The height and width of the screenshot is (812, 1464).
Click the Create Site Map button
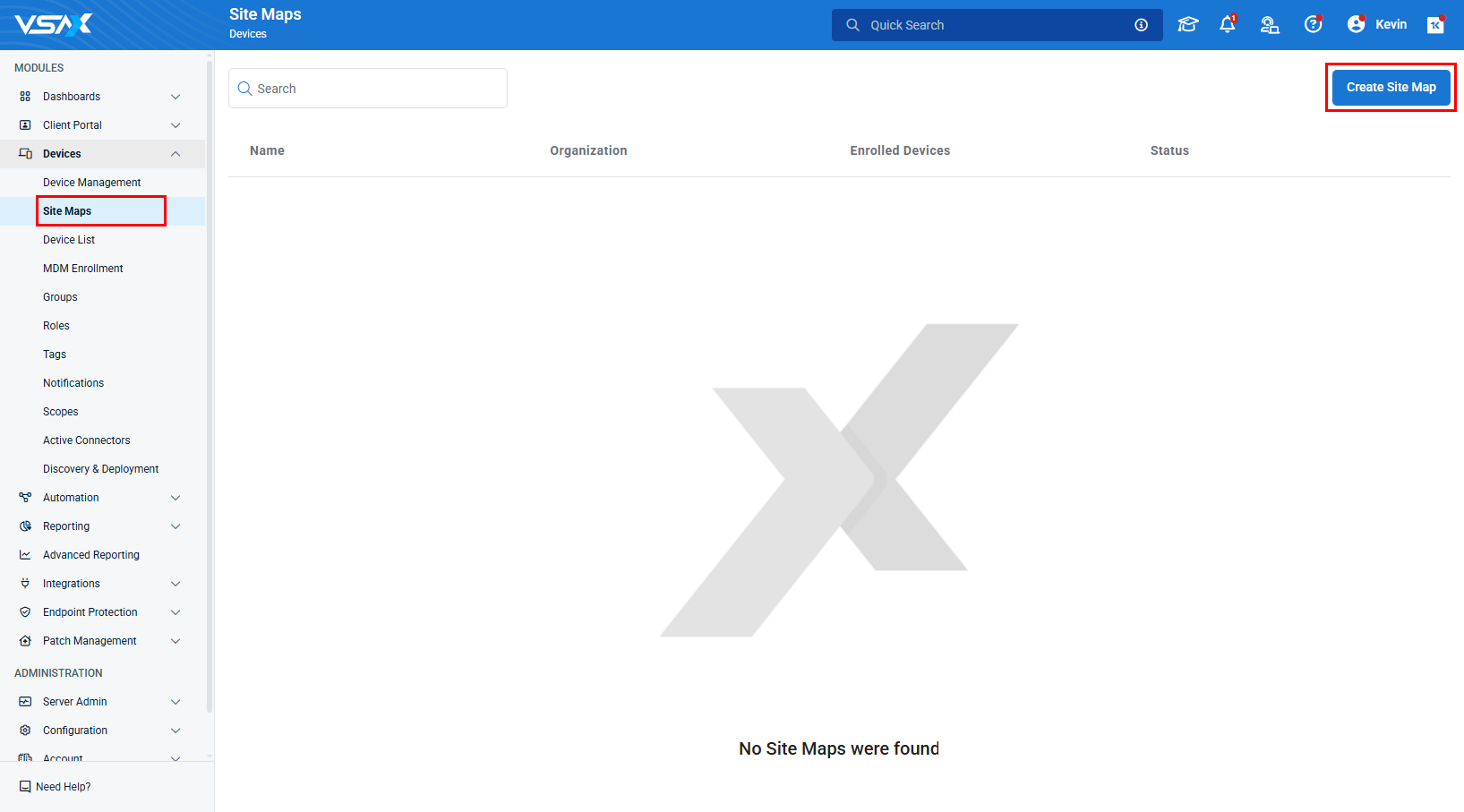tap(1391, 87)
